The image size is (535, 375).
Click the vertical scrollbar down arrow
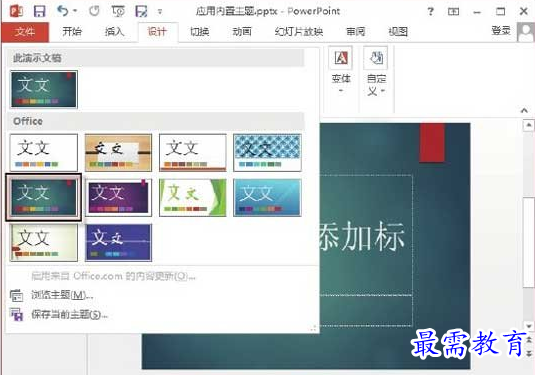tap(529, 326)
